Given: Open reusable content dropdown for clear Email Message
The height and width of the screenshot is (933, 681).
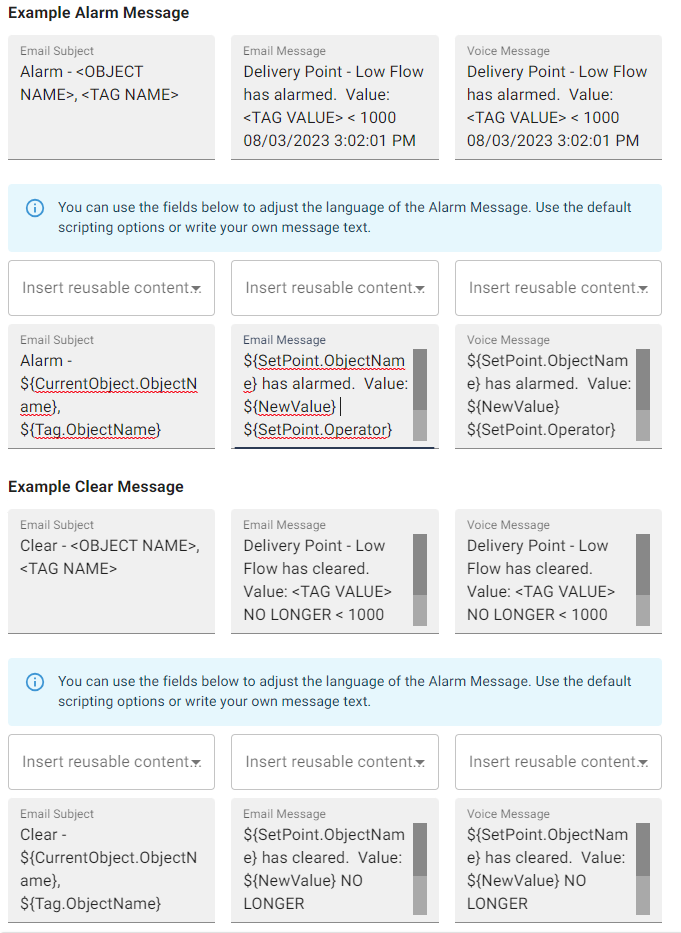Looking at the screenshot, I should pos(334,762).
